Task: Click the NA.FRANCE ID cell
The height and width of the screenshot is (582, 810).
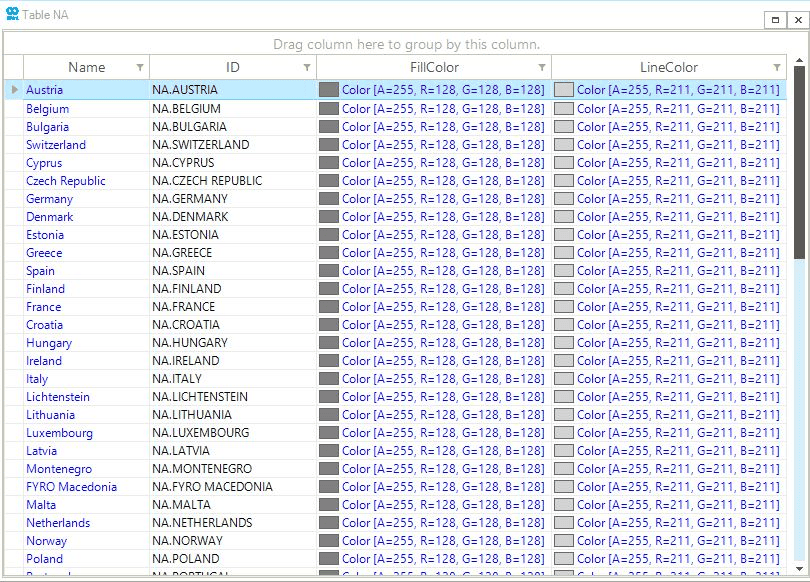Action: [184, 307]
